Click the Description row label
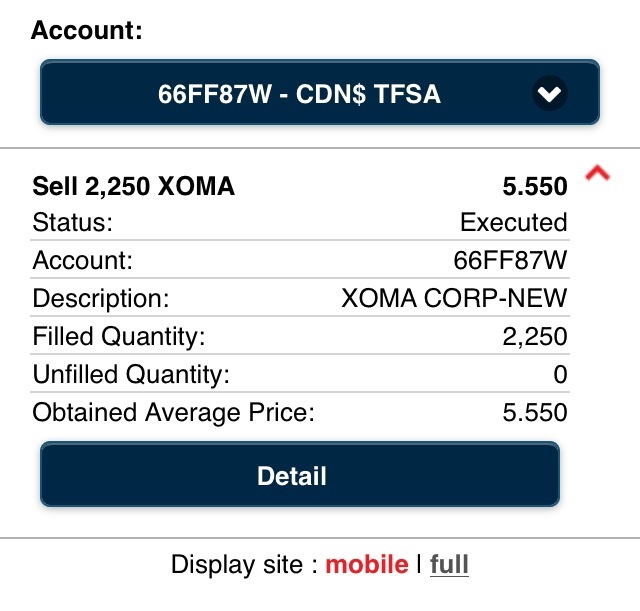The height and width of the screenshot is (611, 640). tap(102, 298)
